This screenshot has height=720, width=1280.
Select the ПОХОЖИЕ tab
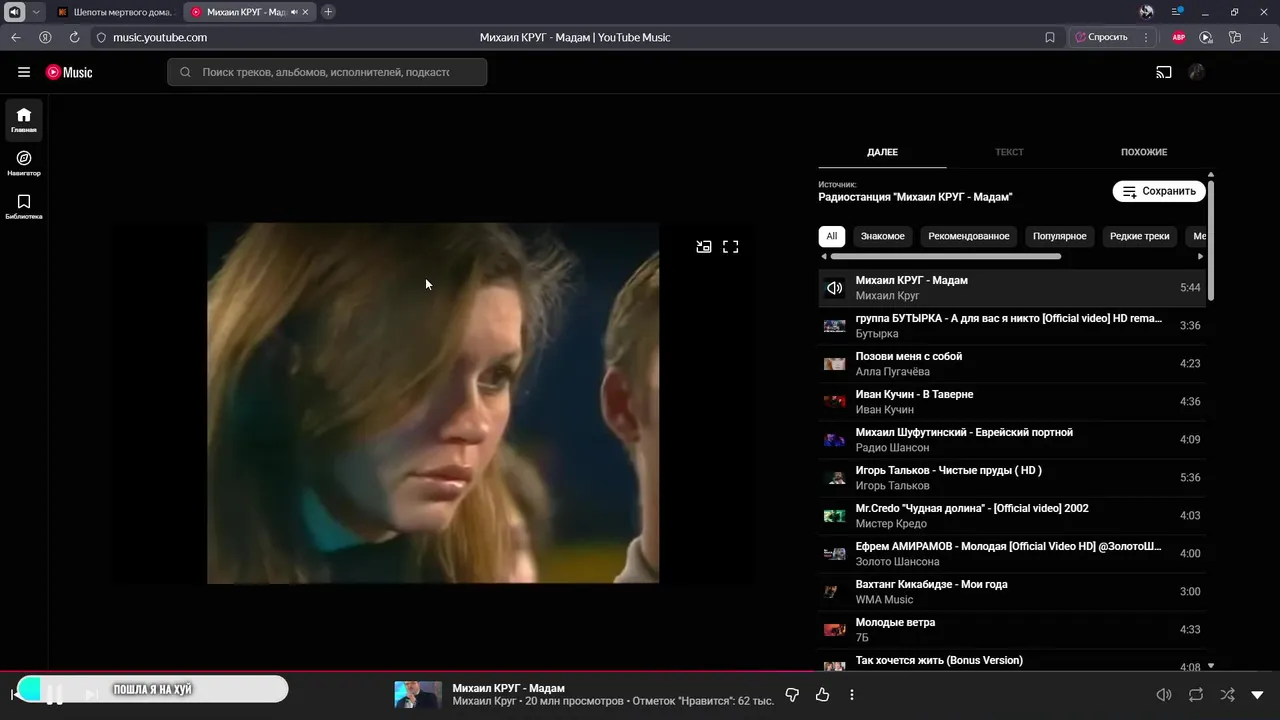click(1144, 152)
